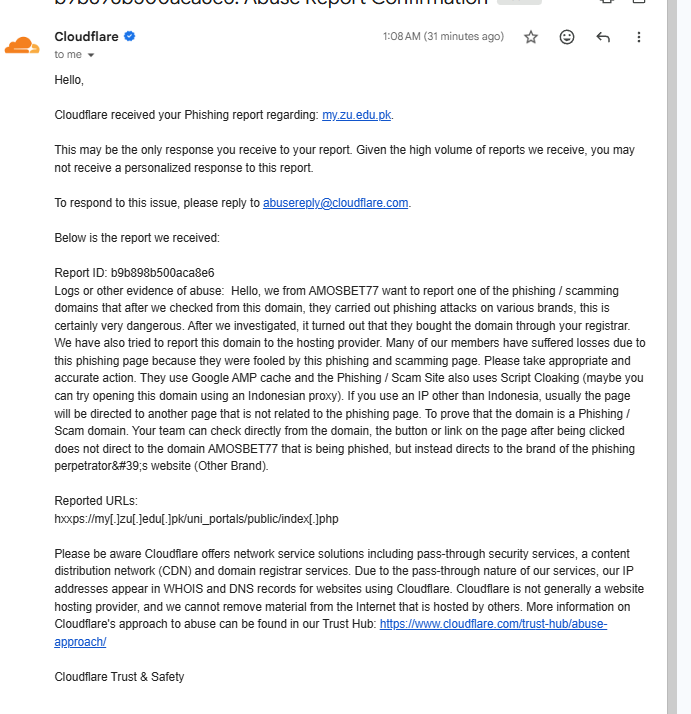Click the Cloudflare sender name
The width and height of the screenshot is (691, 714).
86,36
